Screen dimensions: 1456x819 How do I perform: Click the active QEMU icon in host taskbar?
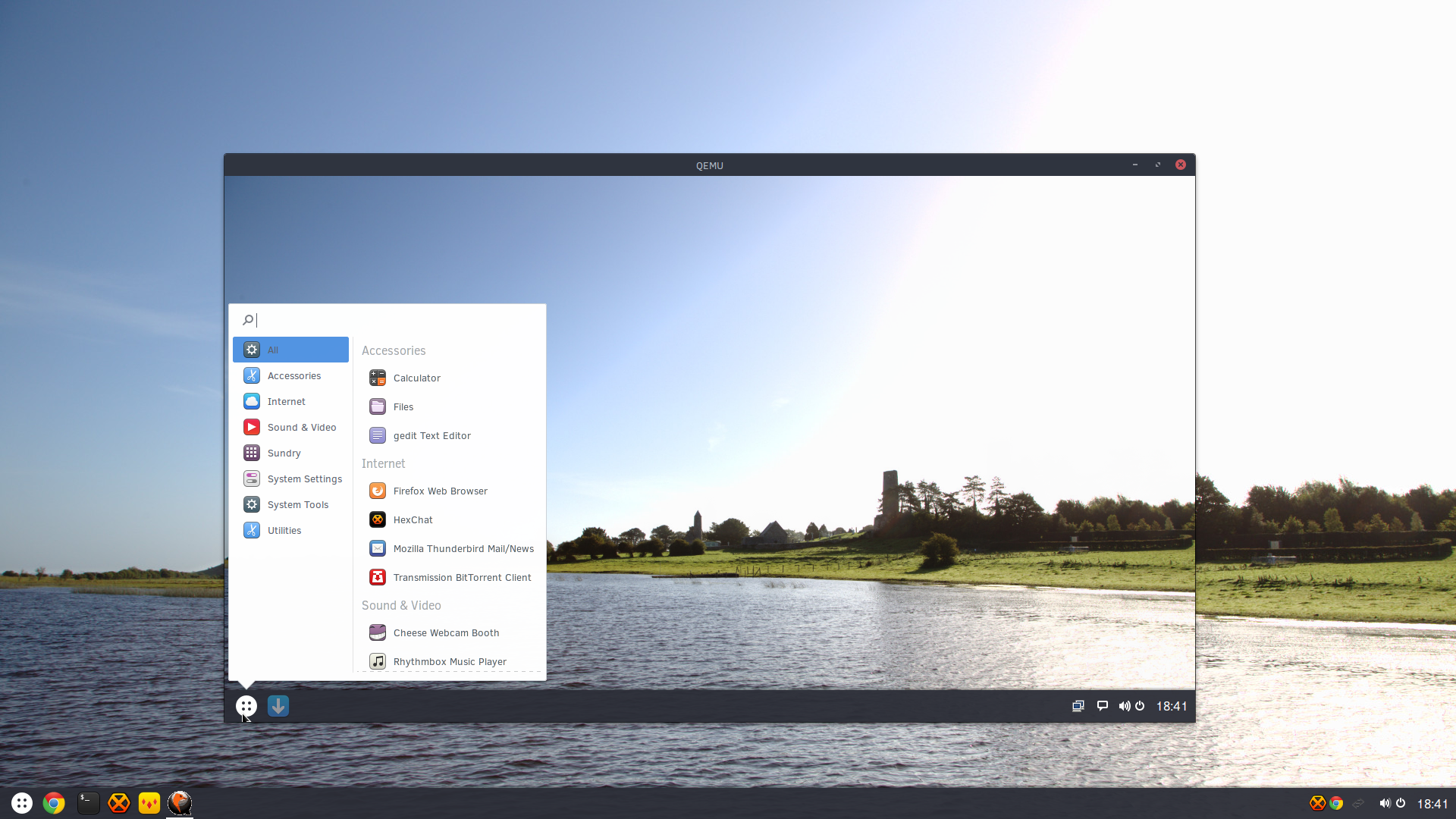click(180, 802)
